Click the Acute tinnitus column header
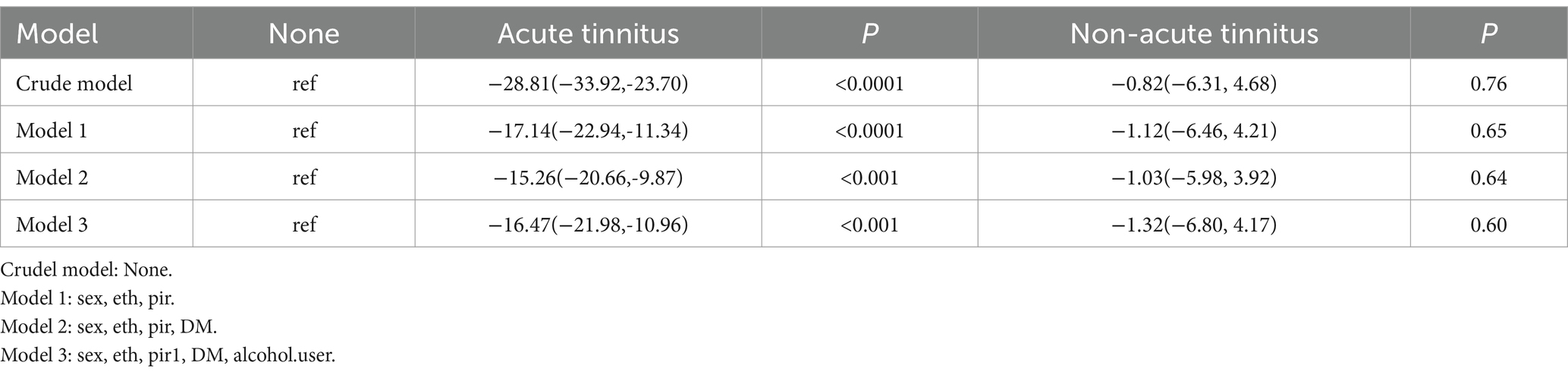Viewport: 1568px width, 375px height. click(588, 33)
